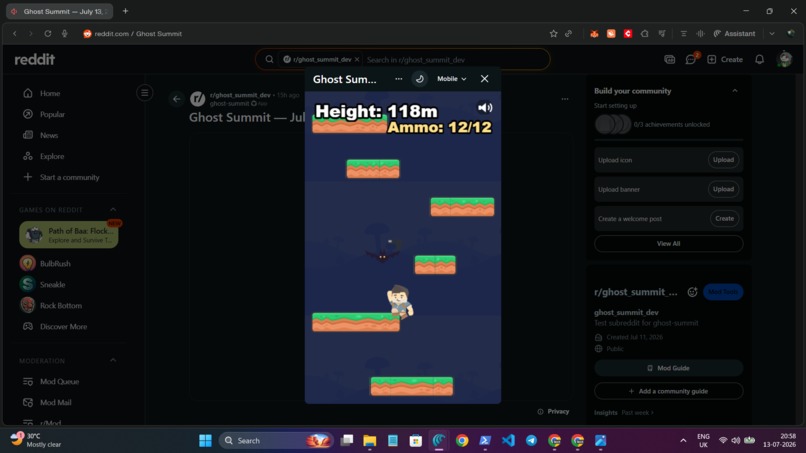Launch Visual Studio Code from the taskbar
The width and height of the screenshot is (806, 453).
click(508, 441)
